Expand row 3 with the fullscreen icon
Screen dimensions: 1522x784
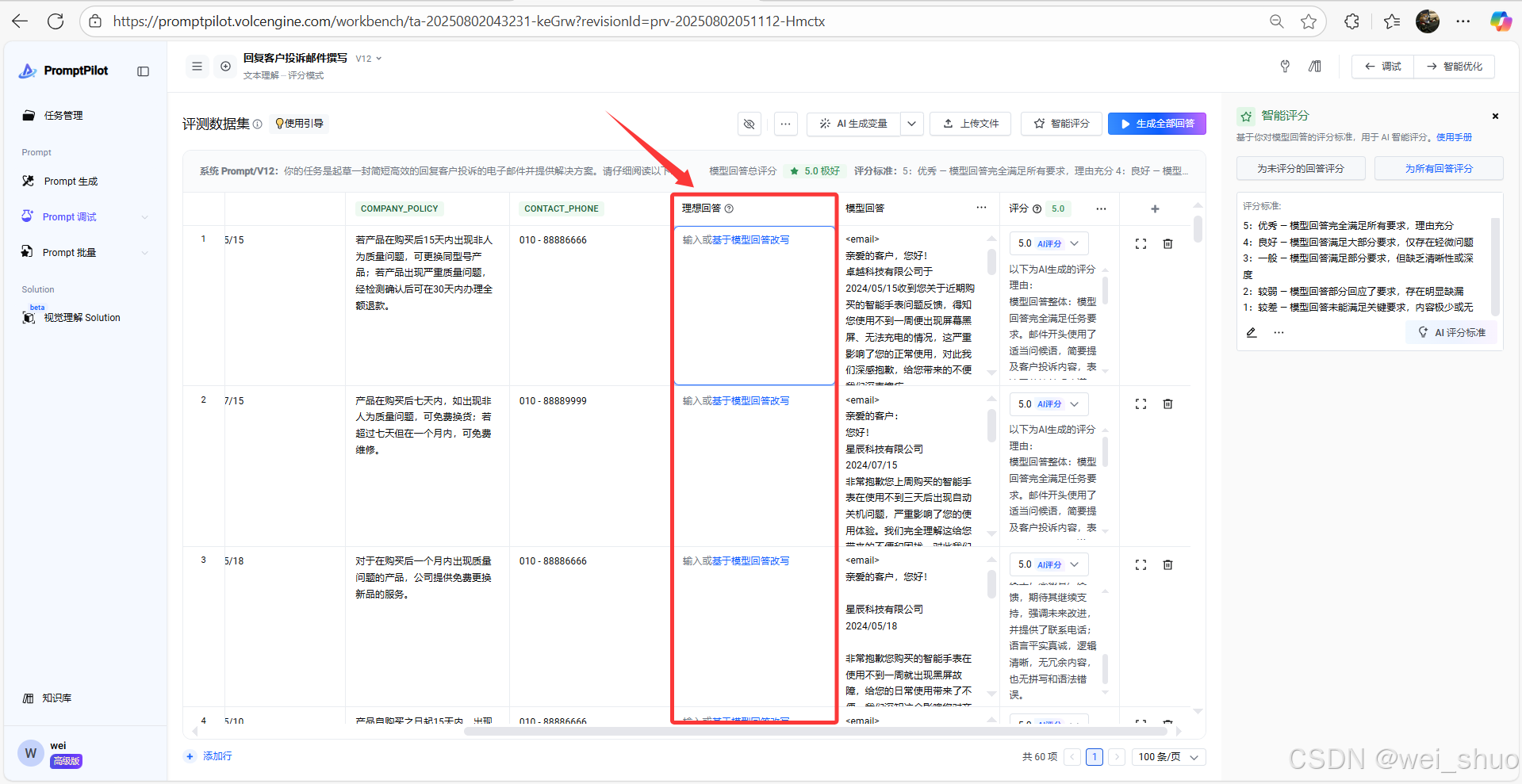tap(1141, 565)
